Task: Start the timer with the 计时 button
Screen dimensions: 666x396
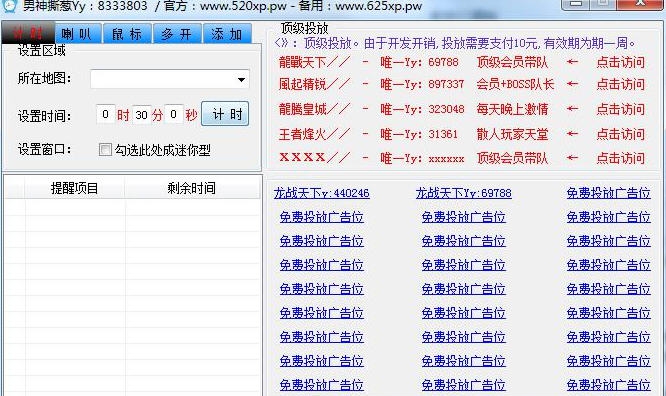Action: click(x=225, y=114)
